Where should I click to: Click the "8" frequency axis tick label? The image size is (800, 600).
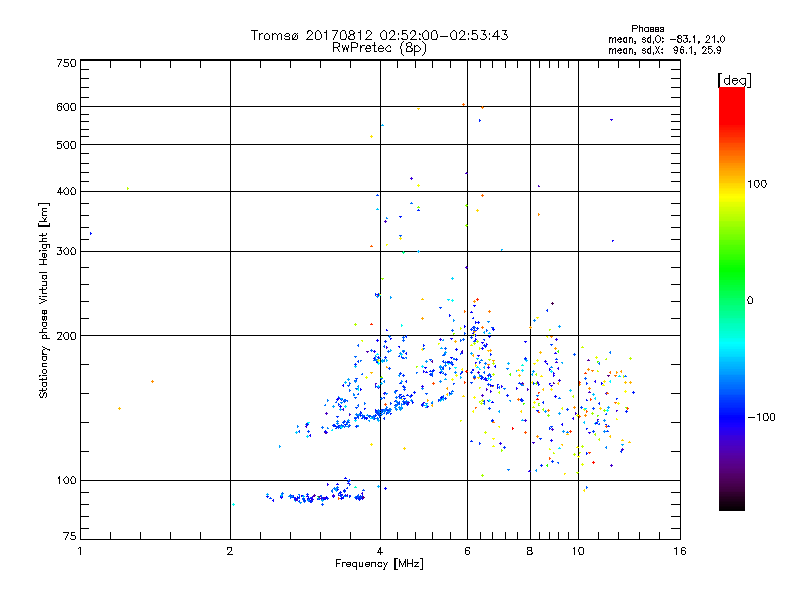tap(530, 551)
